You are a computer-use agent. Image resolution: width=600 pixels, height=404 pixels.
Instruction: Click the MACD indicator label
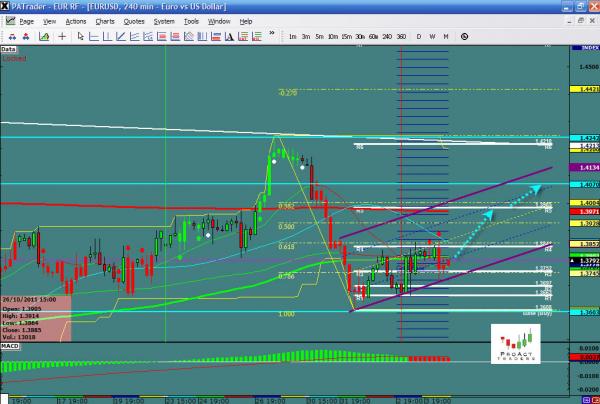10,347
